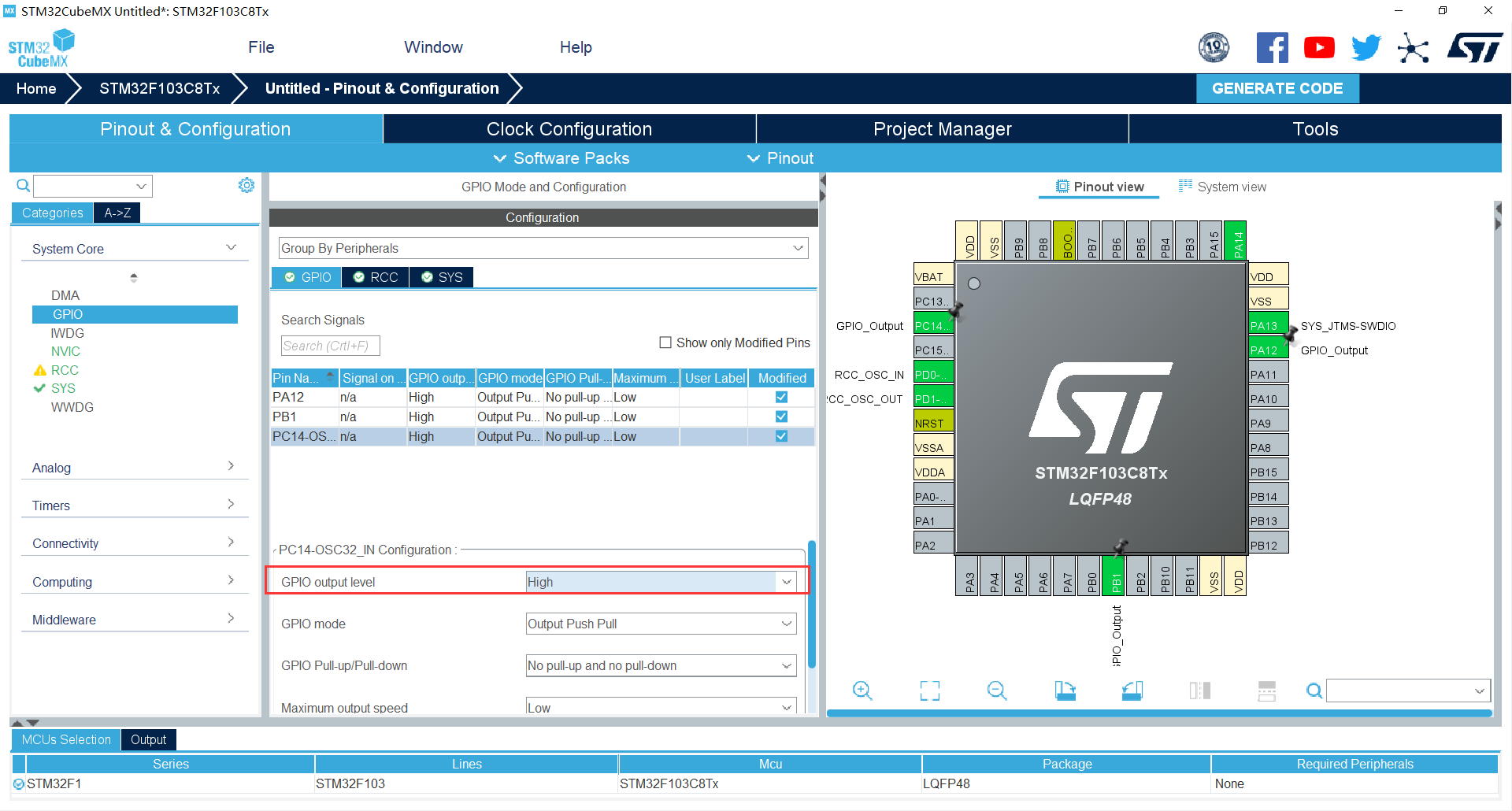The image size is (1512, 811).
Task: Click the ST community network icon
Action: 1414,48
